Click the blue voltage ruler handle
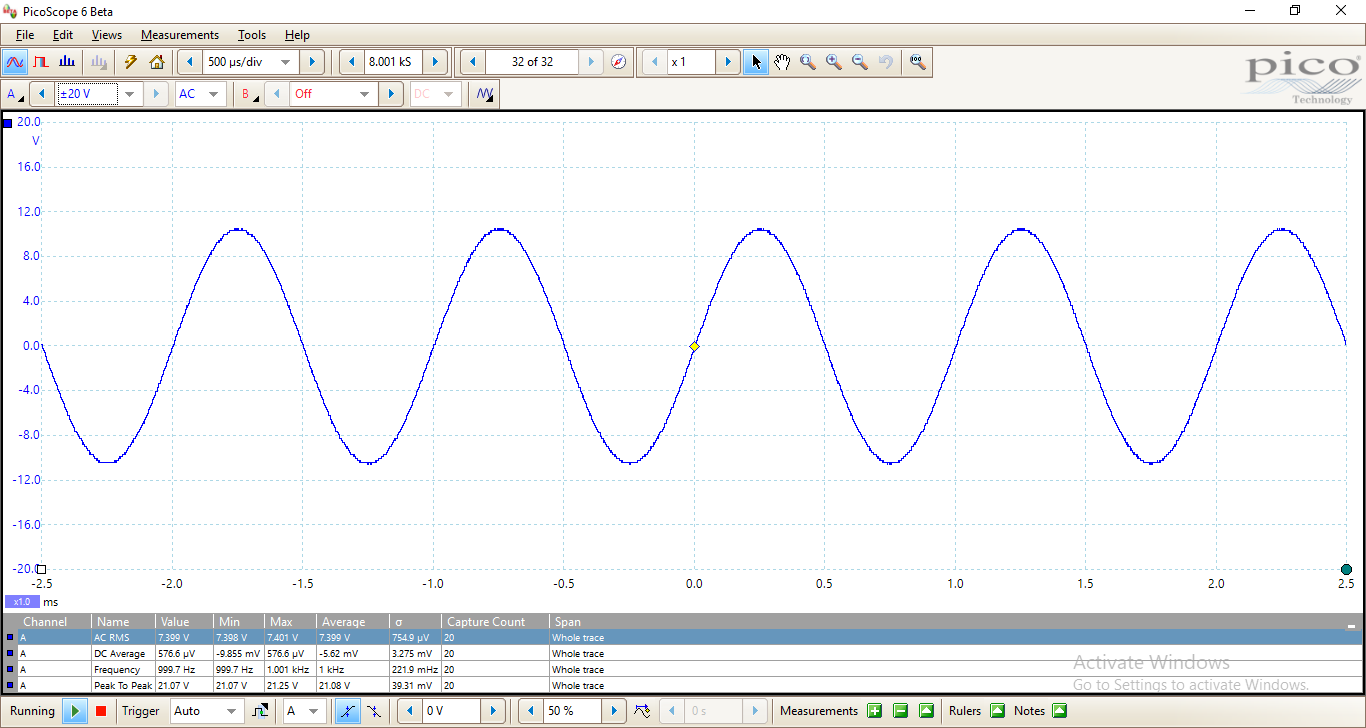 tap(8, 123)
